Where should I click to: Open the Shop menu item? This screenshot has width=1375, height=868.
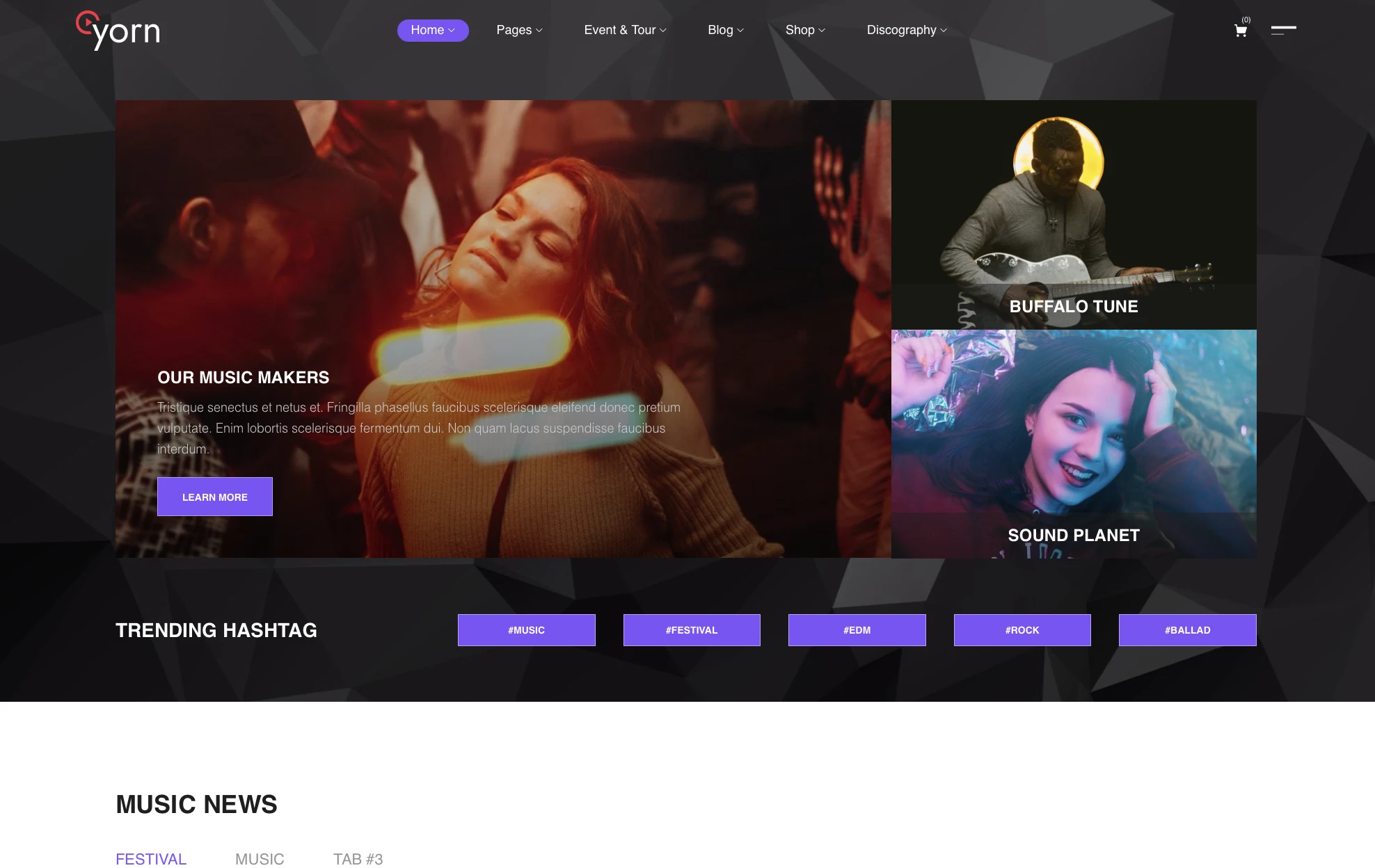pos(805,30)
